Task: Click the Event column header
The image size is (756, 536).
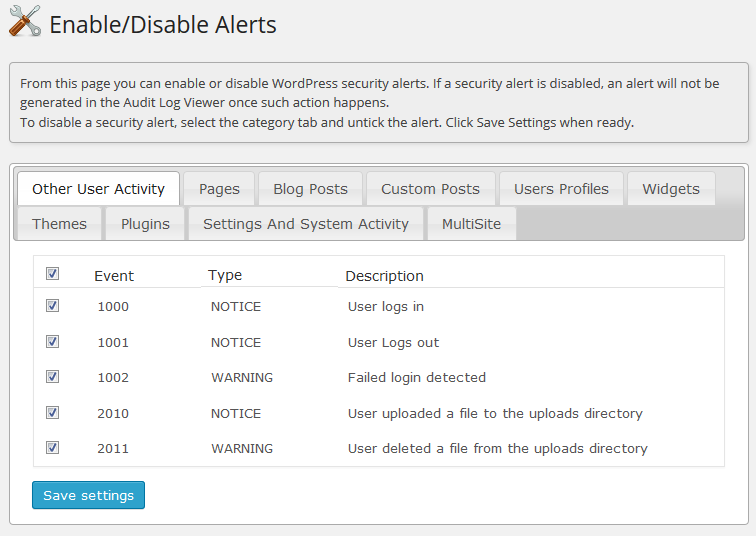Action: 114,276
